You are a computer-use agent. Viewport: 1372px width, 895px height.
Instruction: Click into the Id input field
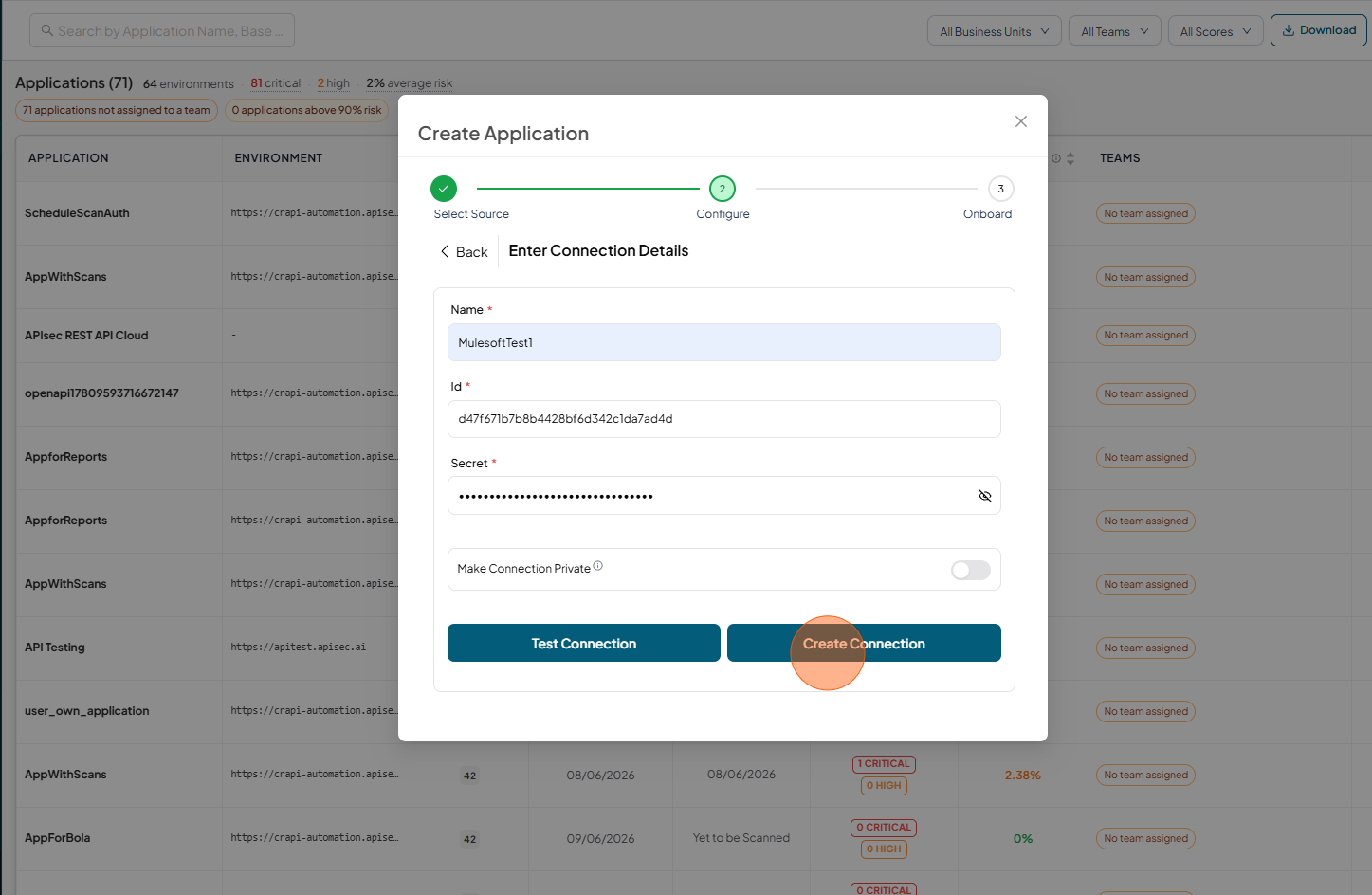tap(724, 419)
